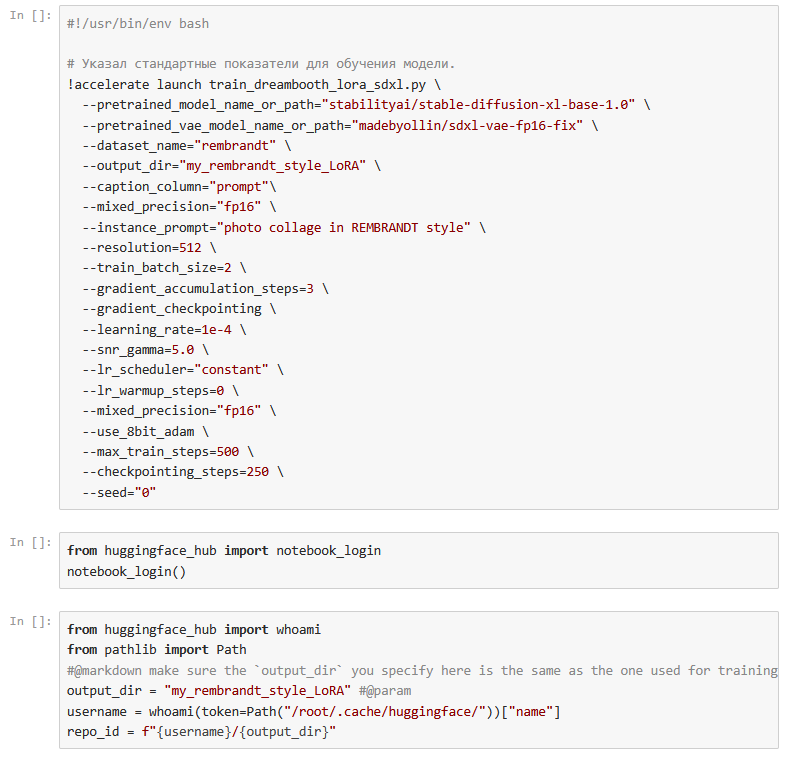Place cursor on the --max_train_steps=500 line
The height and width of the screenshot is (759, 789).
click(168, 452)
